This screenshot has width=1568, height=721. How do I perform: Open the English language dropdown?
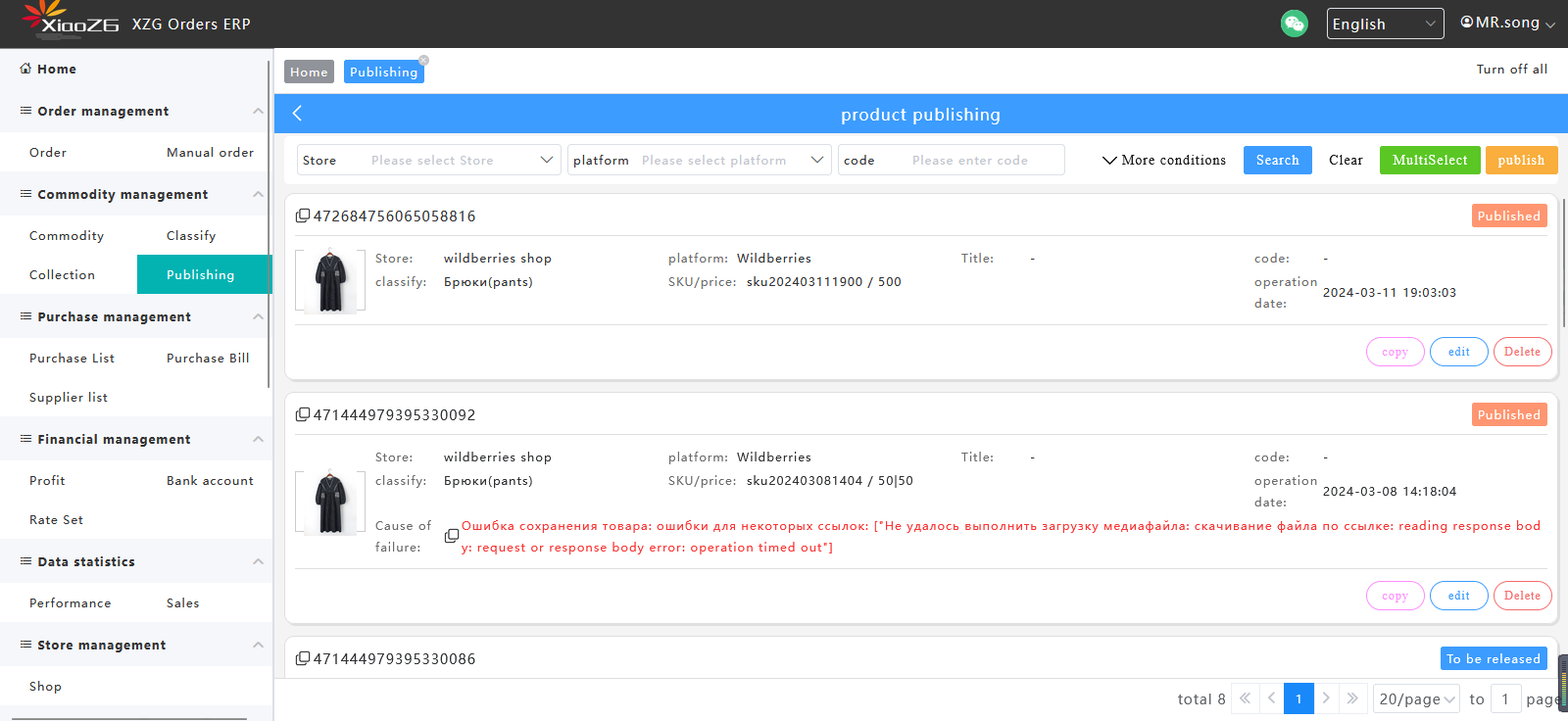pyautogui.click(x=1384, y=24)
